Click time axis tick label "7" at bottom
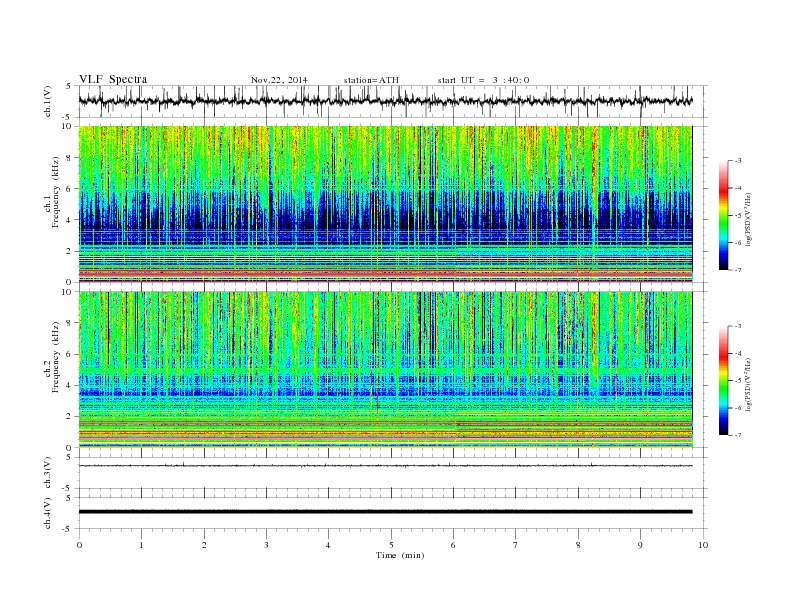Viewport: 792px width, 612px height. (x=516, y=545)
